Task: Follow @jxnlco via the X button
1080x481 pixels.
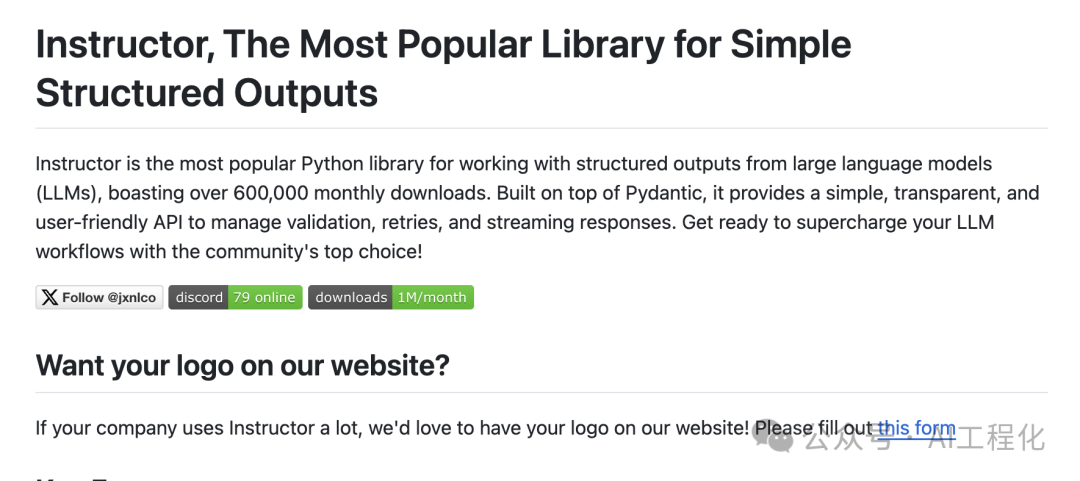Action: [99, 298]
